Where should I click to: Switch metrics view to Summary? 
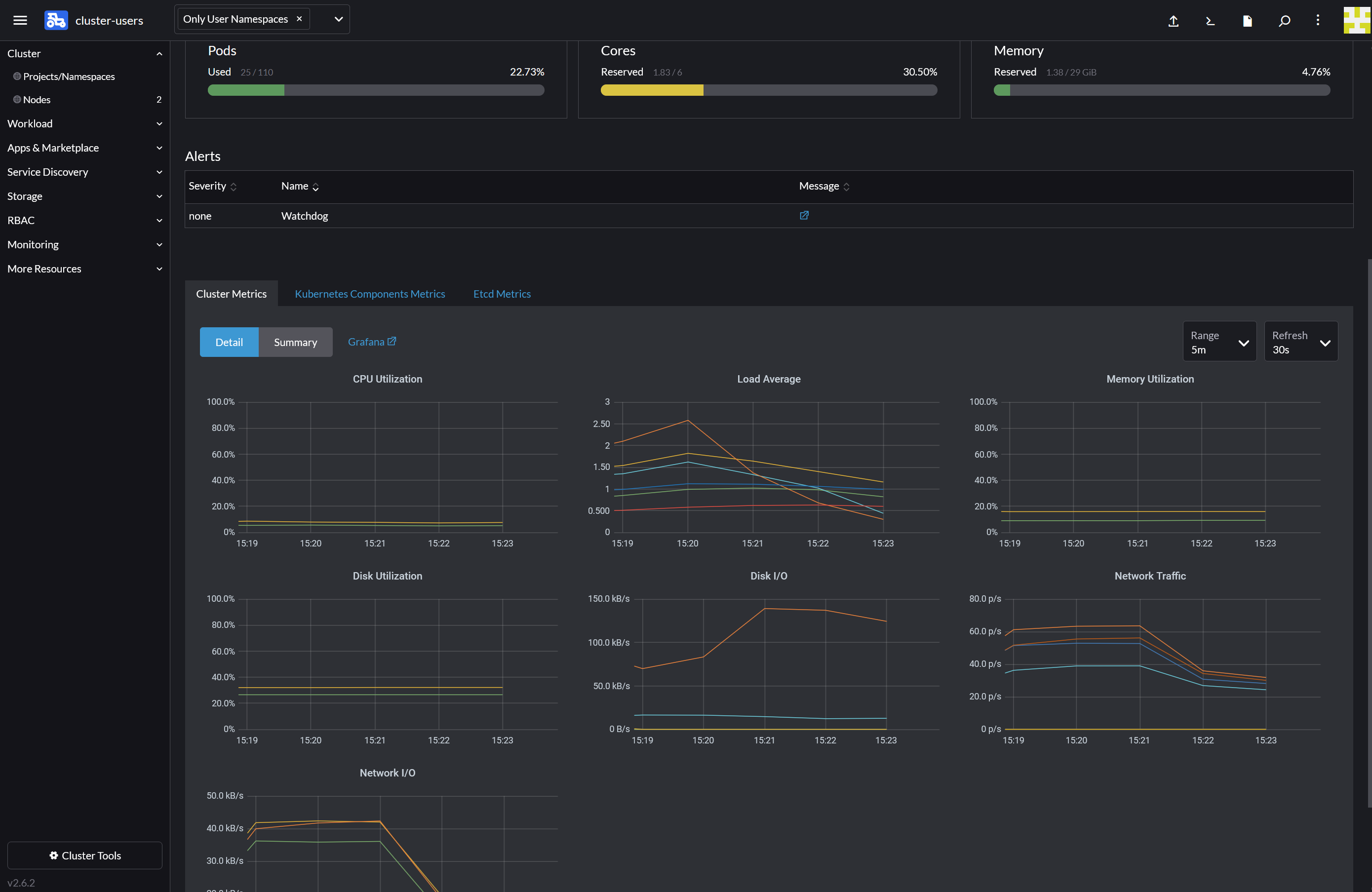click(x=295, y=342)
